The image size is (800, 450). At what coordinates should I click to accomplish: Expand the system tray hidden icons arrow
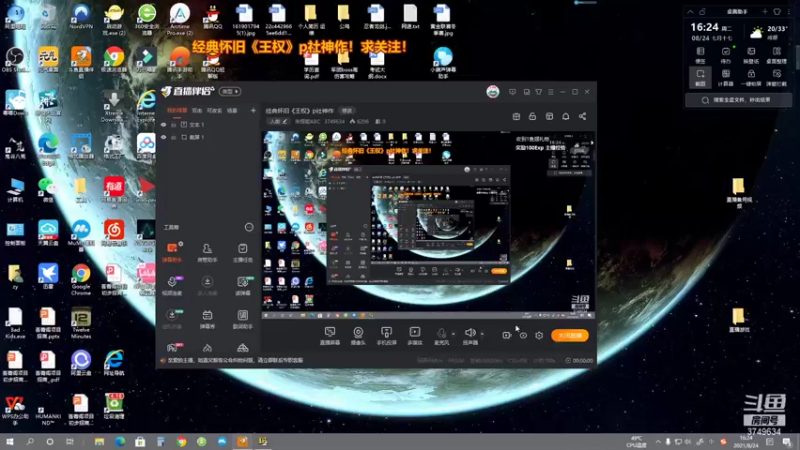[x=658, y=442]
